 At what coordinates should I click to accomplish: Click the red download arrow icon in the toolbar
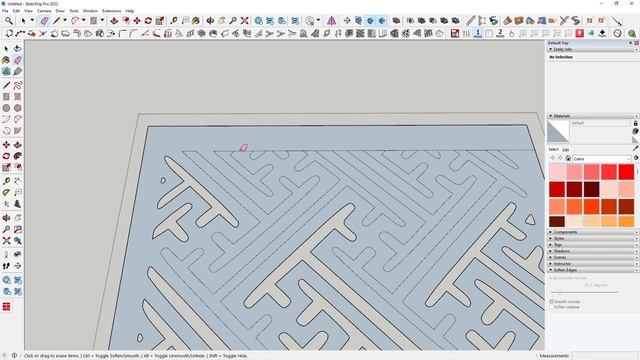click(580, 33)
